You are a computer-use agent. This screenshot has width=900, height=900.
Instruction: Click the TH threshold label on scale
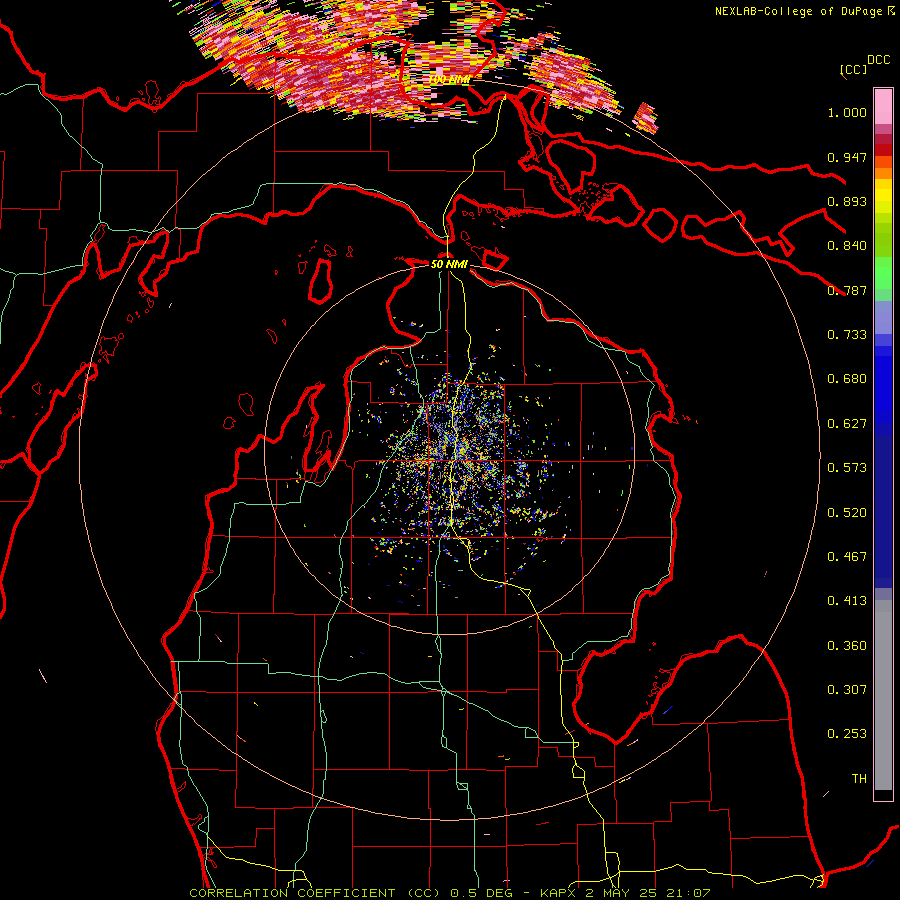(859, 779)
